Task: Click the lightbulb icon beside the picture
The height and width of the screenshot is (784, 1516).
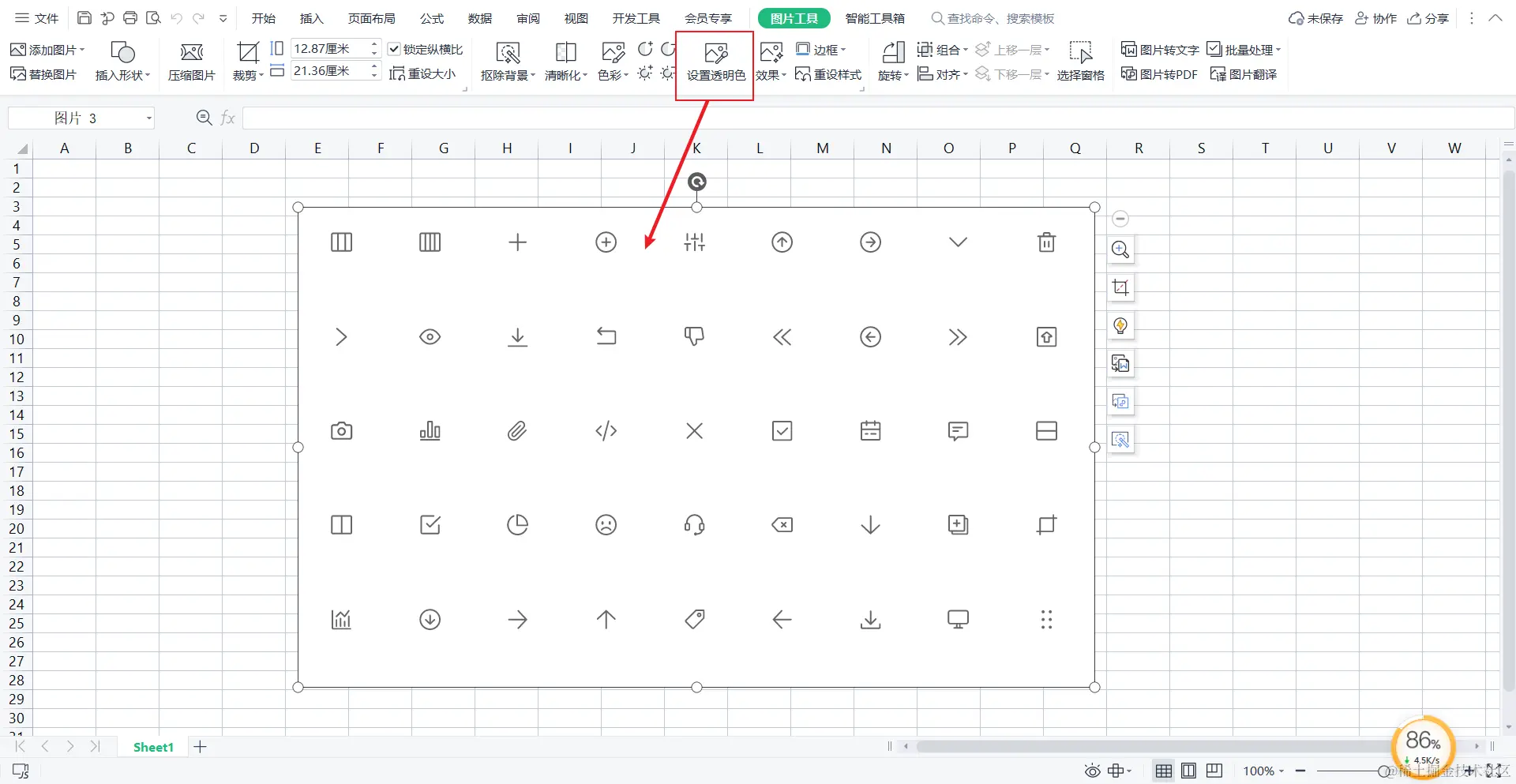Action: click(x=1120, y=325)
